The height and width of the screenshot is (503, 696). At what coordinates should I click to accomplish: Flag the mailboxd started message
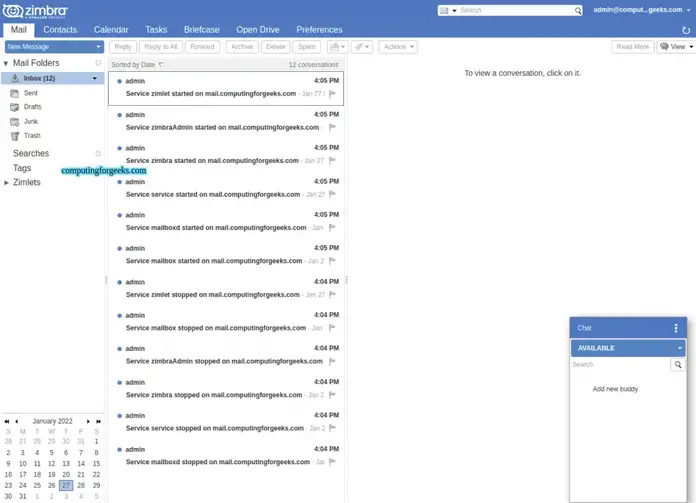coord(332,227)
